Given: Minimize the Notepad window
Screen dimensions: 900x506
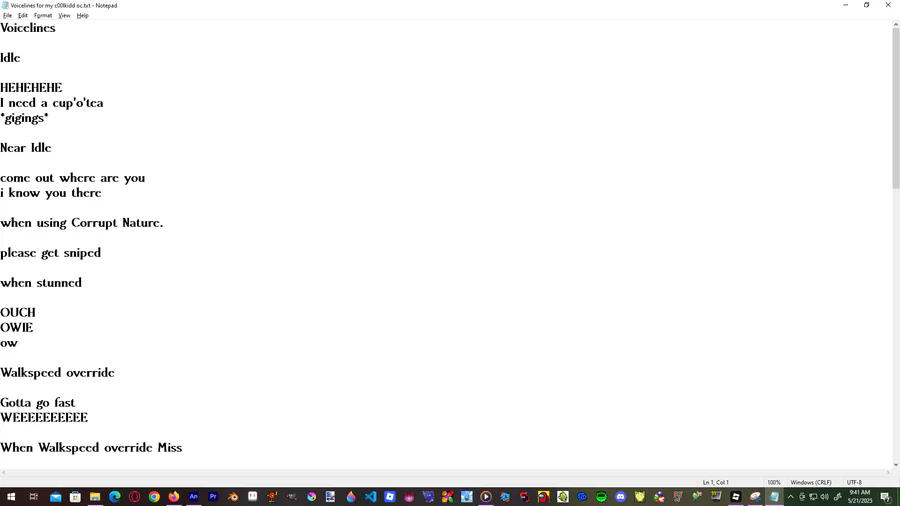Looking at the screenshot, I should [845, 5].
